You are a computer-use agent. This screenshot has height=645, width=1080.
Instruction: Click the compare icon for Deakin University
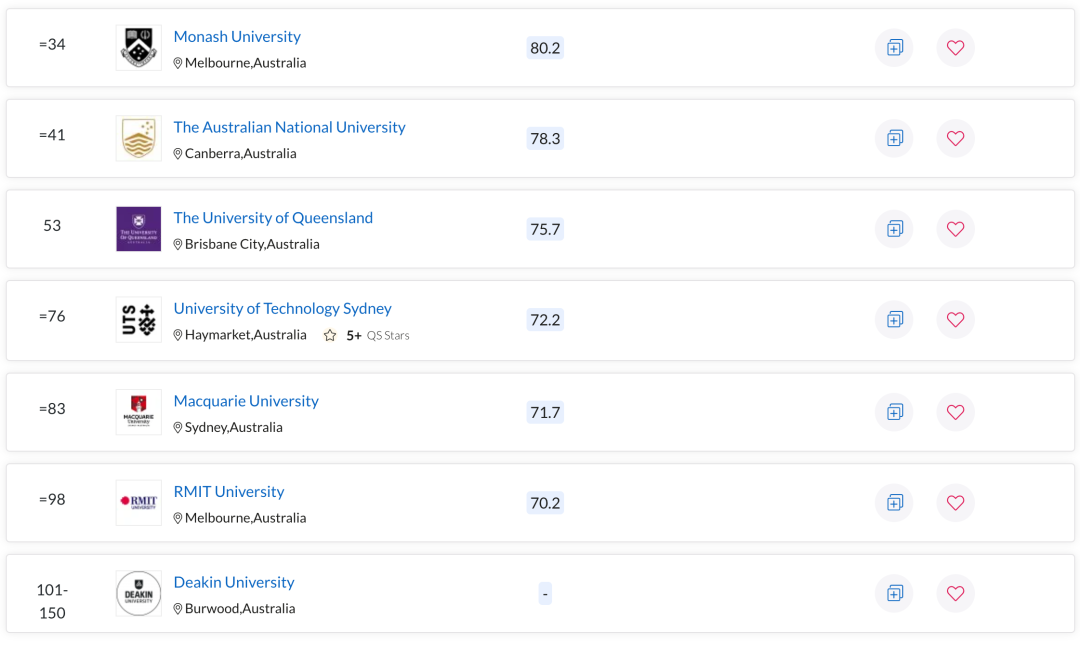pos(893,593)
